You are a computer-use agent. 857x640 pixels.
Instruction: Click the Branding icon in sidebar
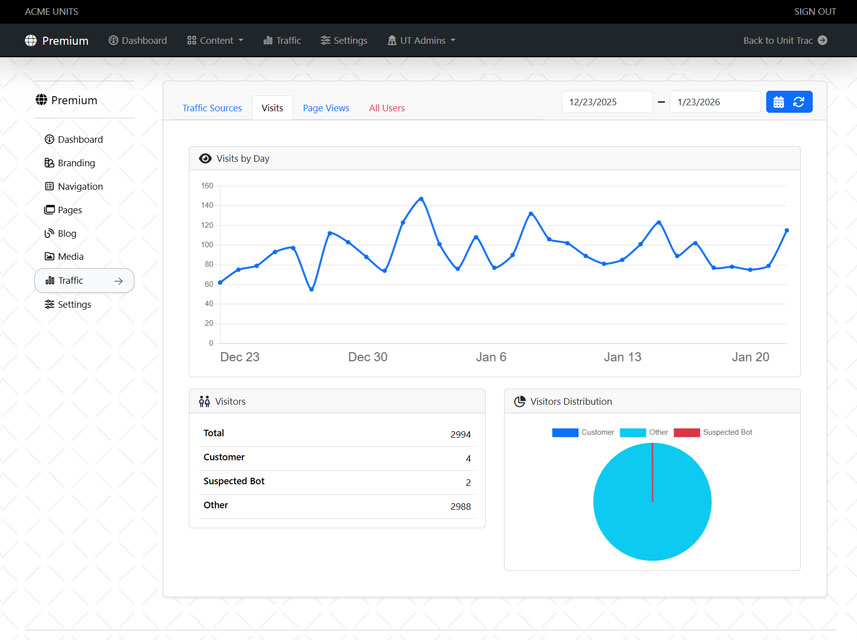49,163
